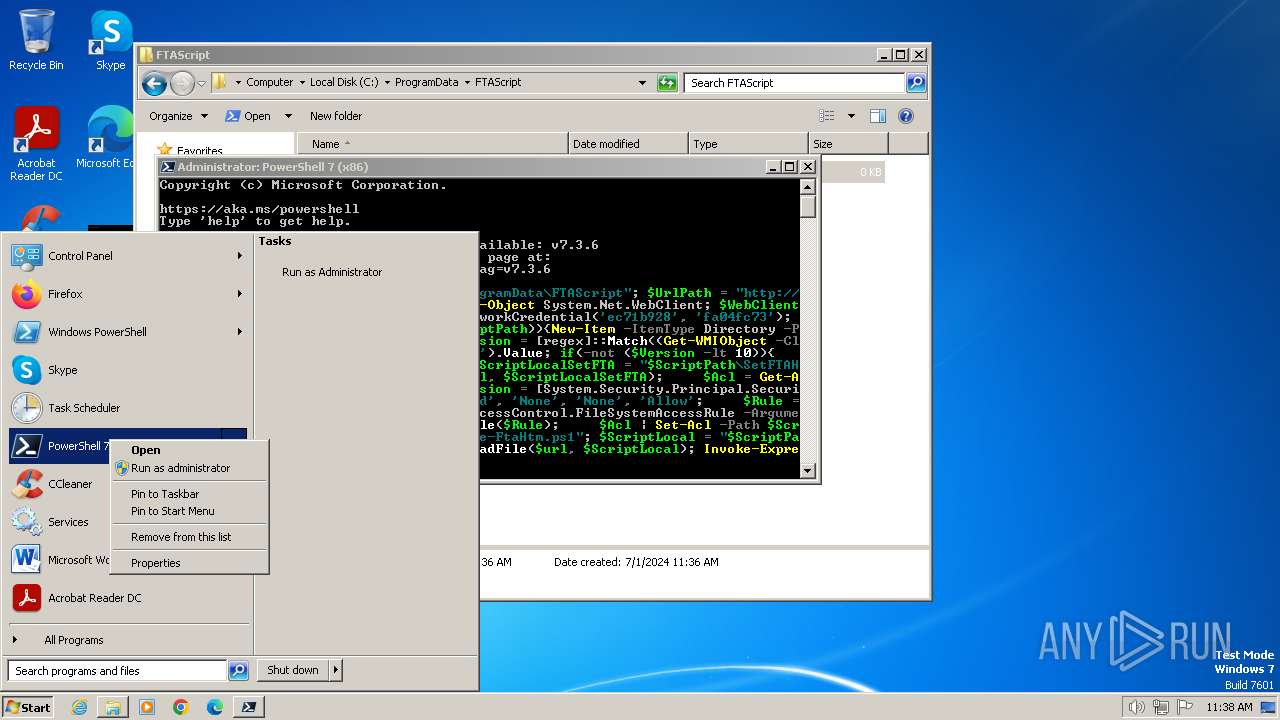The width and height of the screenshot is (1280, 720).
Task: Sort by Date modified column header
Action: tap(628, 144)
